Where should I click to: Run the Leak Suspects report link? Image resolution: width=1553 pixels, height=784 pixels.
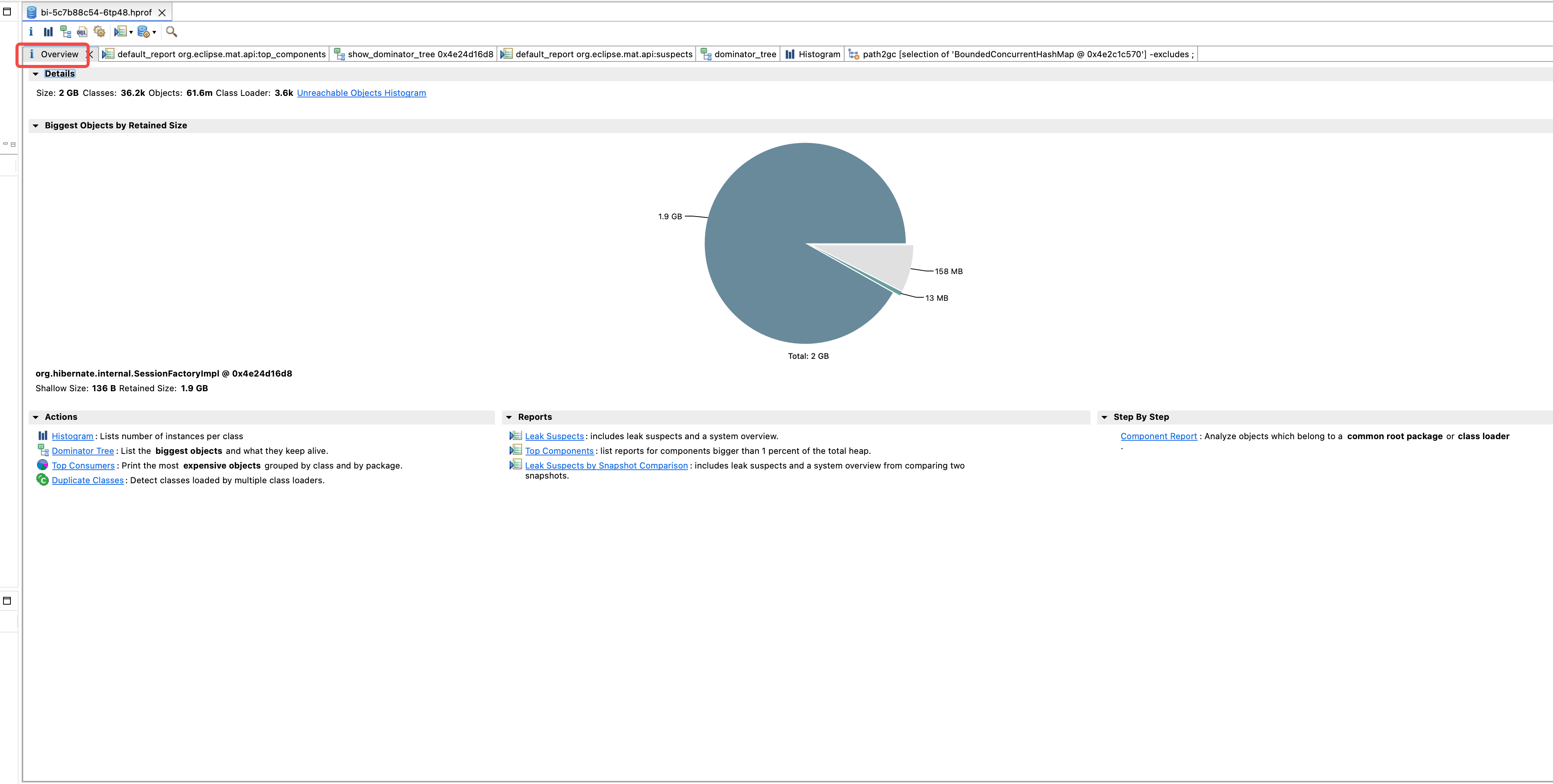[554, 436]
